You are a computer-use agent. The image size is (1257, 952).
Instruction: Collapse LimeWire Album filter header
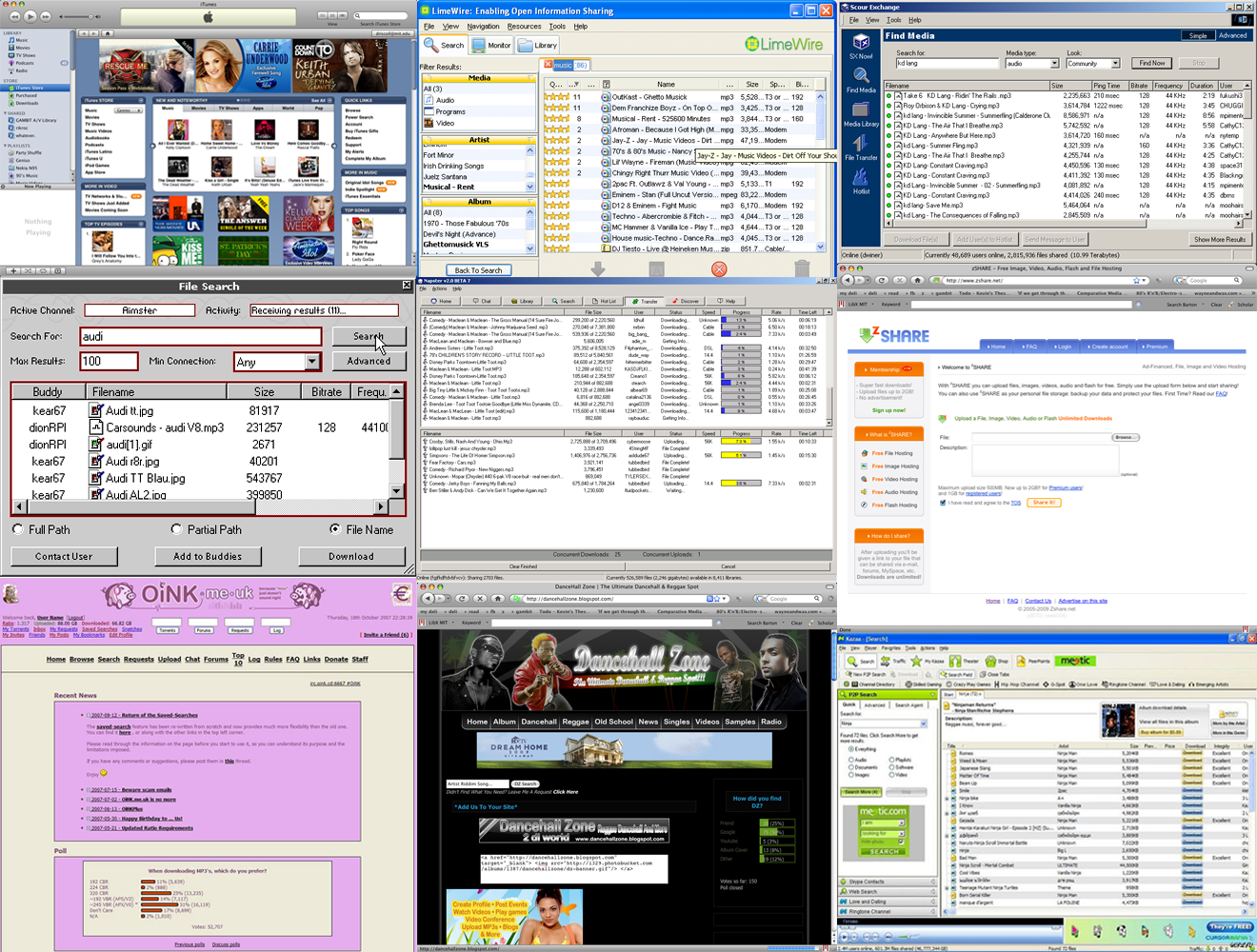[x=530, y=202]
